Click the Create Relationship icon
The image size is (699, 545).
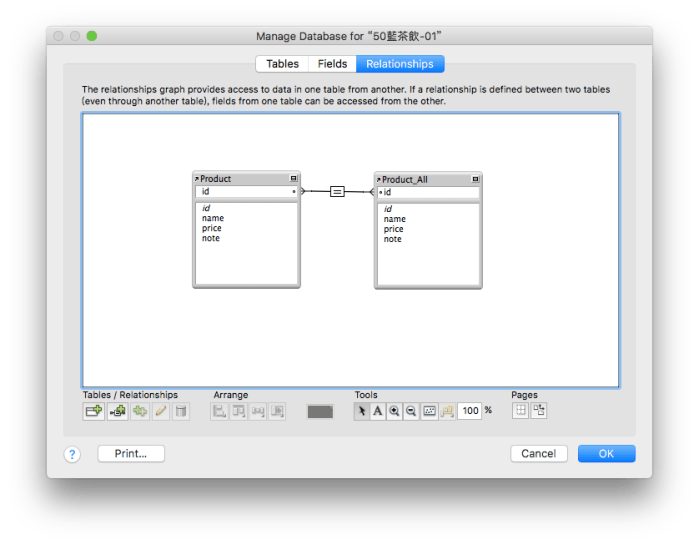click(117, 411)
